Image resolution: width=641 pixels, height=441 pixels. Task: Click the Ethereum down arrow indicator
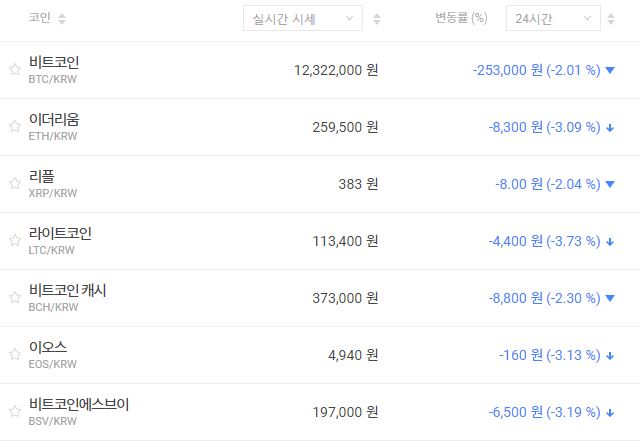point(610,128)
